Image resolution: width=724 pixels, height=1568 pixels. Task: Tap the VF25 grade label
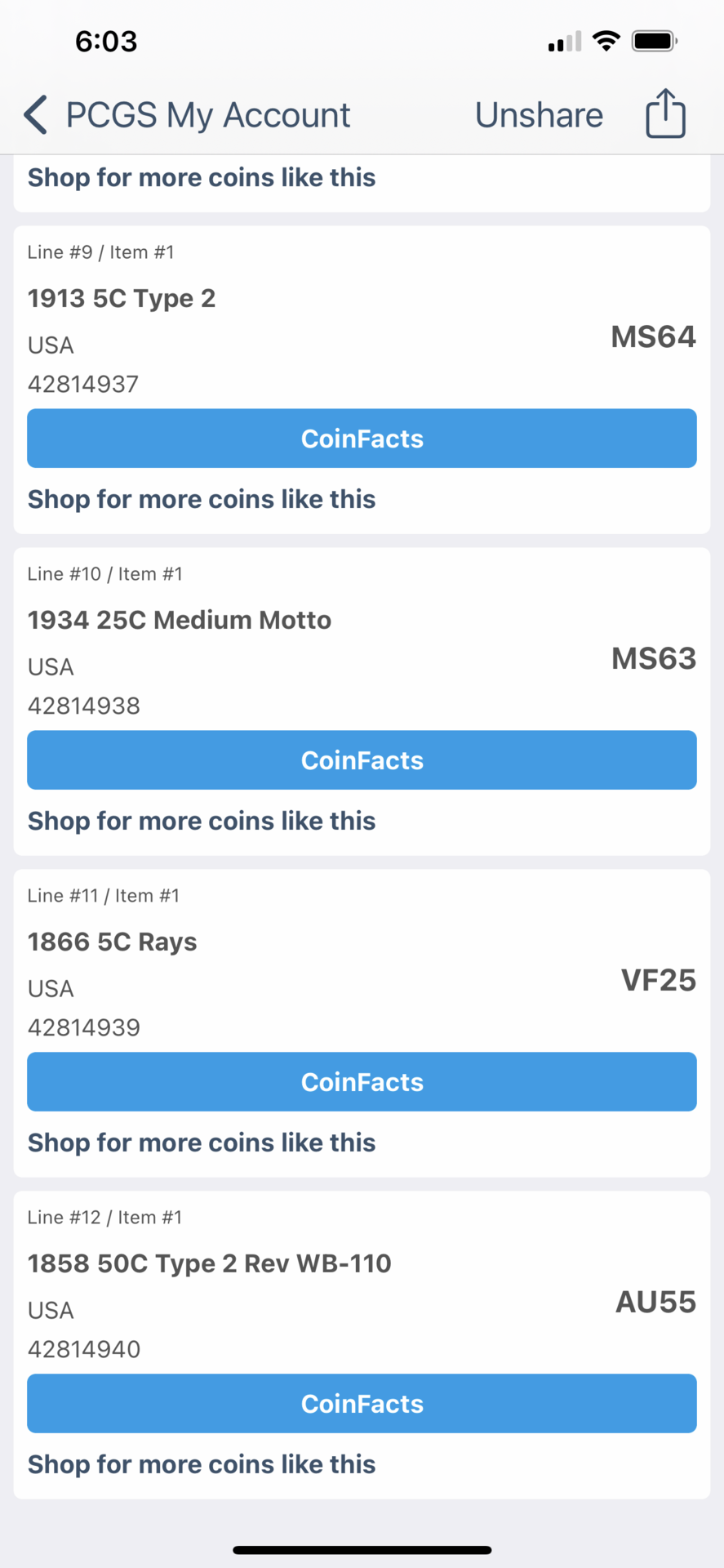pos(658,980)
